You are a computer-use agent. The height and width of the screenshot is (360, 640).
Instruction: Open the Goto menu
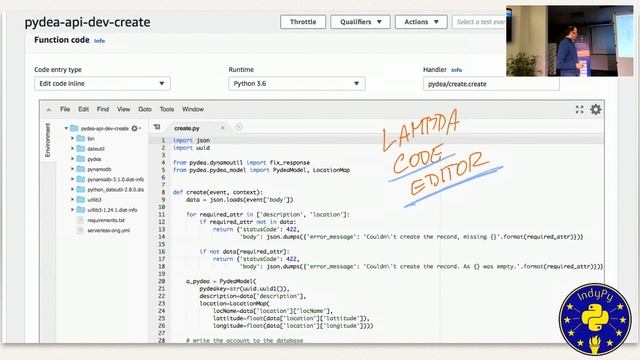pyautogui.click(x=145, y=109)
